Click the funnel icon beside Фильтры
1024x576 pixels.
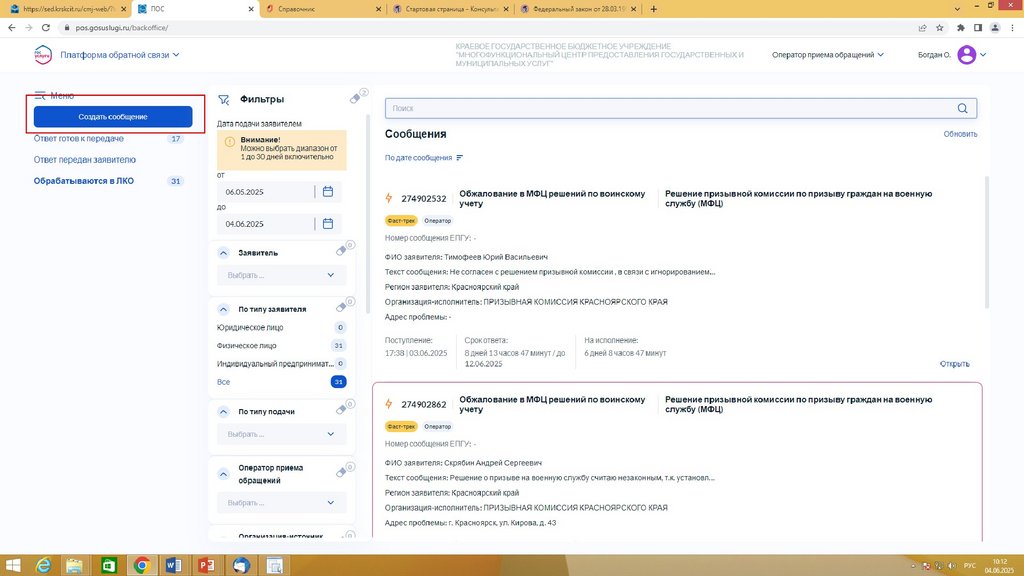(x=223, y=99)
